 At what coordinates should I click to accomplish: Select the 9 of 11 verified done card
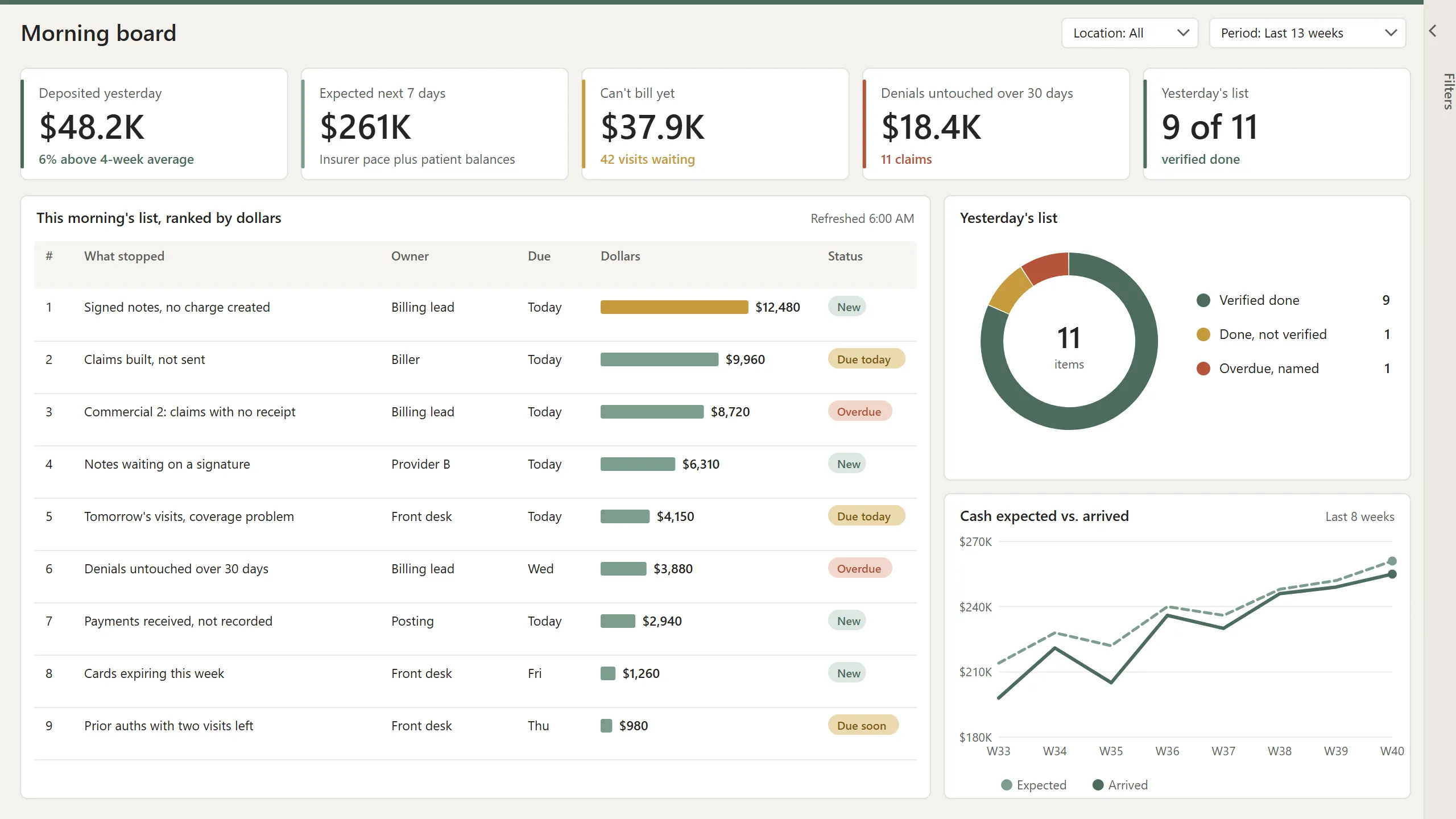click(x=1277, y=124)
